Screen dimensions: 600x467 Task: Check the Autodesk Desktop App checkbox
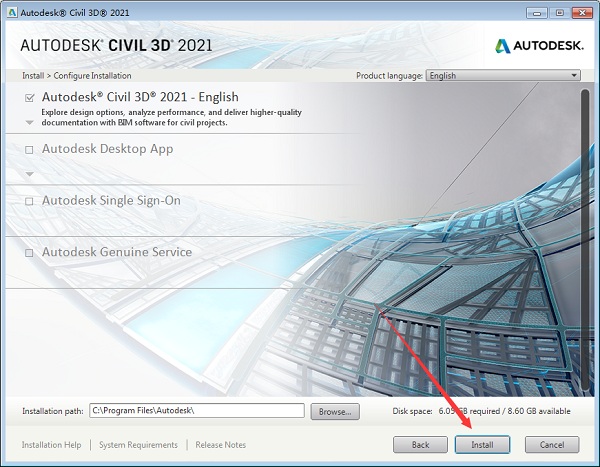click(29, 150)
